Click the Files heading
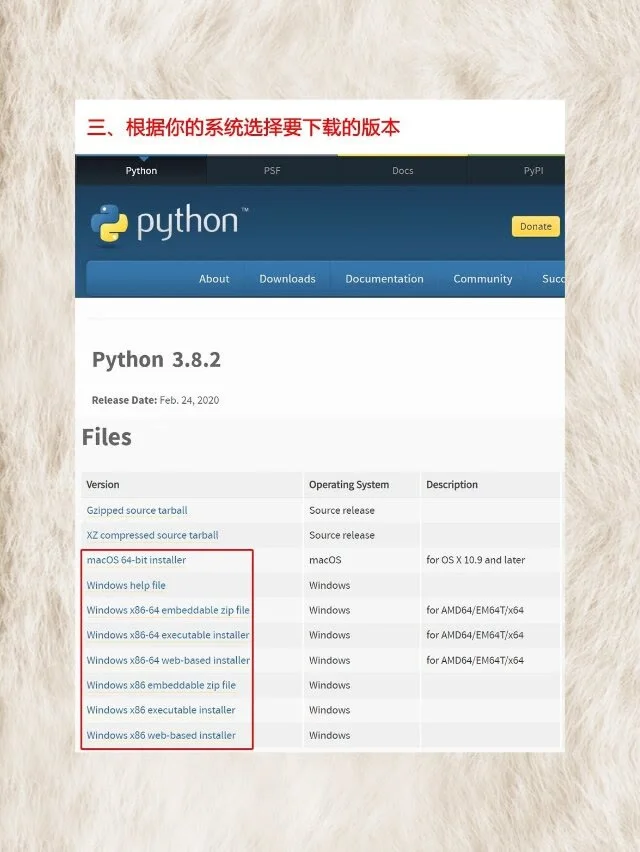 (x=106, y=437)
